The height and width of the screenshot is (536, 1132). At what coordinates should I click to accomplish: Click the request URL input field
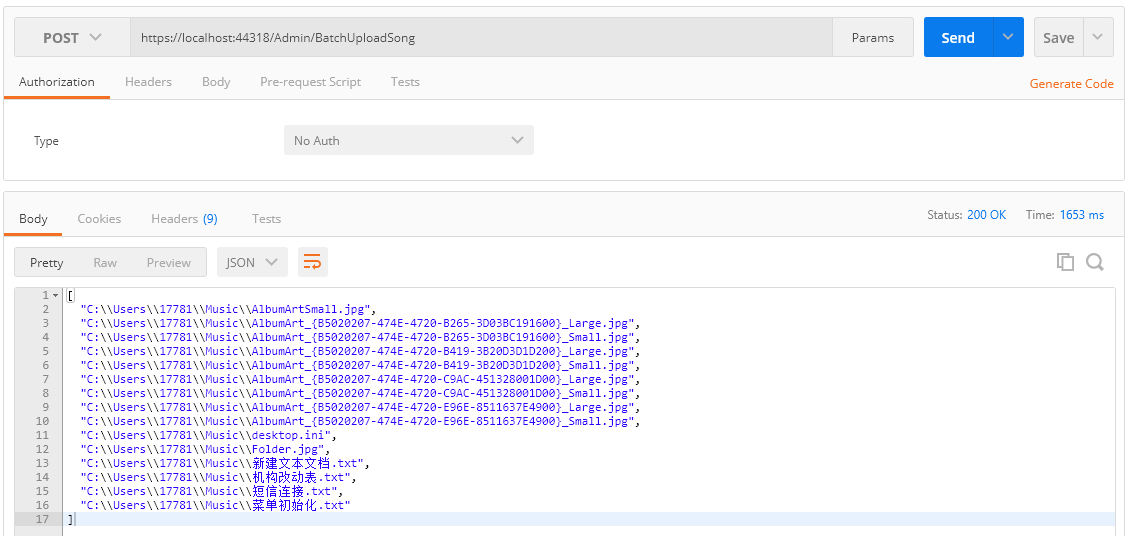tap(480, 38)
